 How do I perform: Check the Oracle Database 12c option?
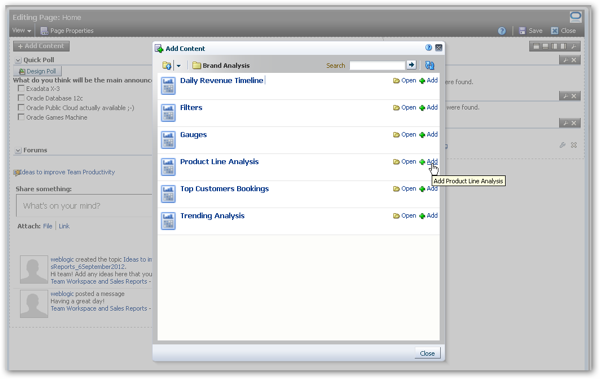(x=21, y=98)
